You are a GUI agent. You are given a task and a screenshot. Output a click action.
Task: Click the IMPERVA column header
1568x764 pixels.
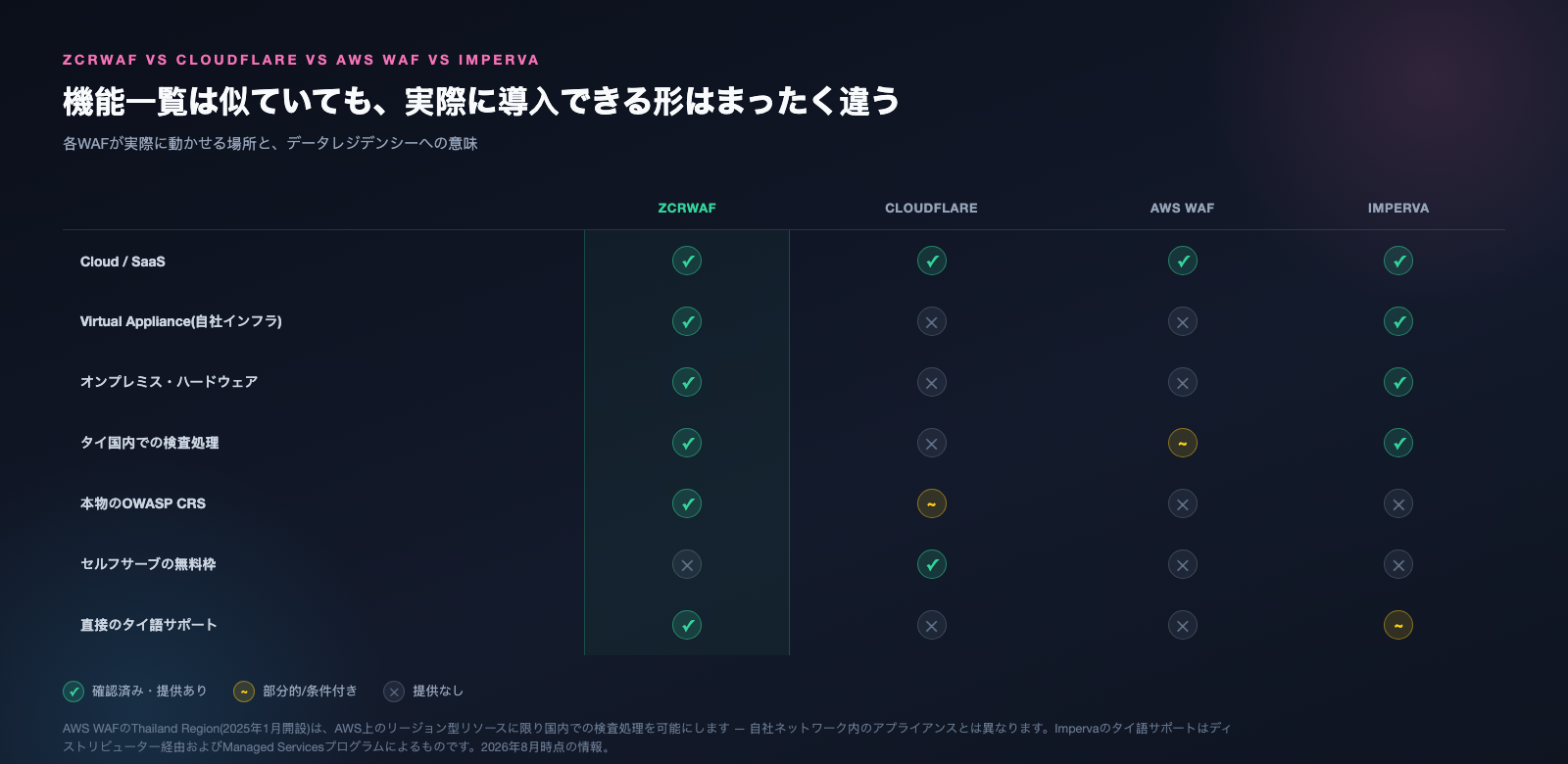coord(1398,209)
